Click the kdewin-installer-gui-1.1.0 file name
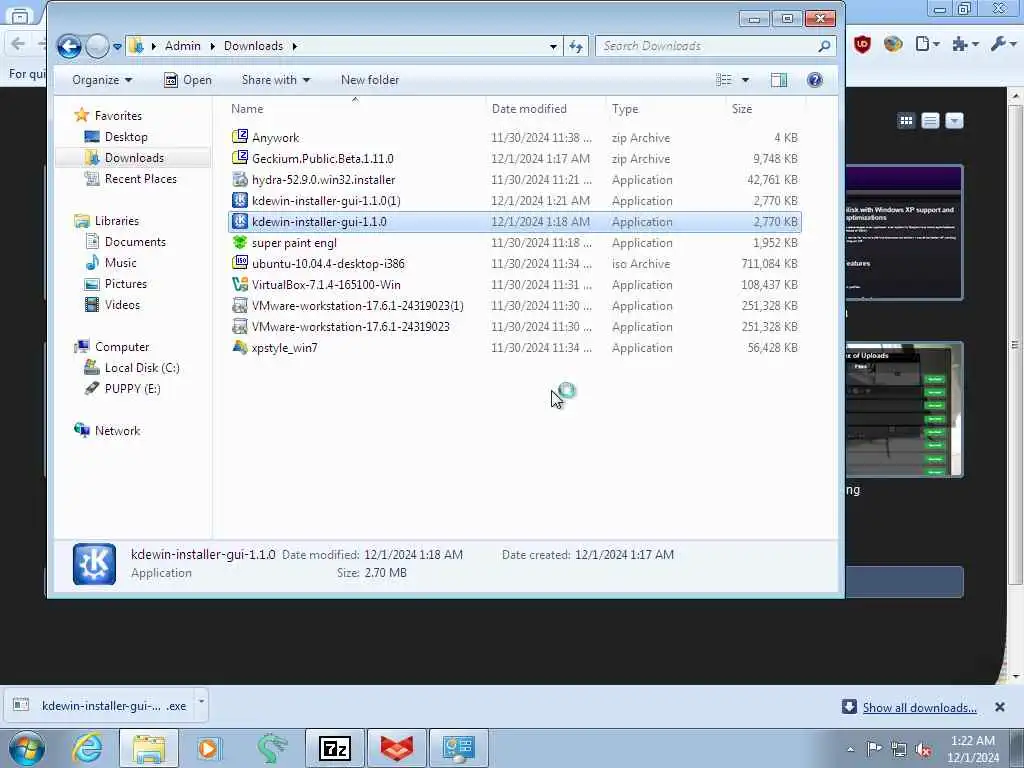This screenshot has width=1024, height=768. coord(319,221)
